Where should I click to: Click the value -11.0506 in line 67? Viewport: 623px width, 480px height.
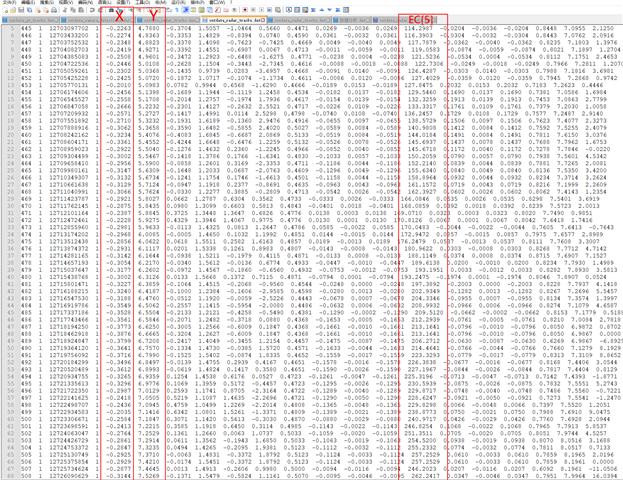pyautogui.click(x=605, y=469)
